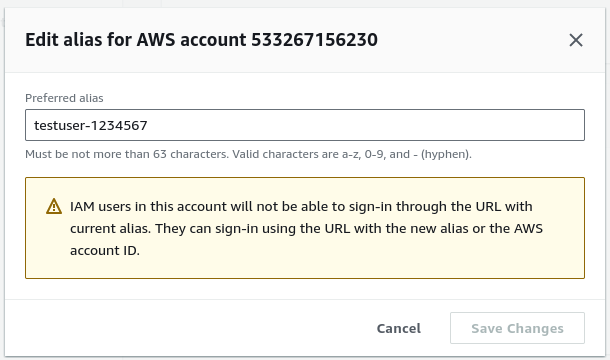Click the "(hyphen)" word in helper text
610x360 pixels.
pos(446,154)
